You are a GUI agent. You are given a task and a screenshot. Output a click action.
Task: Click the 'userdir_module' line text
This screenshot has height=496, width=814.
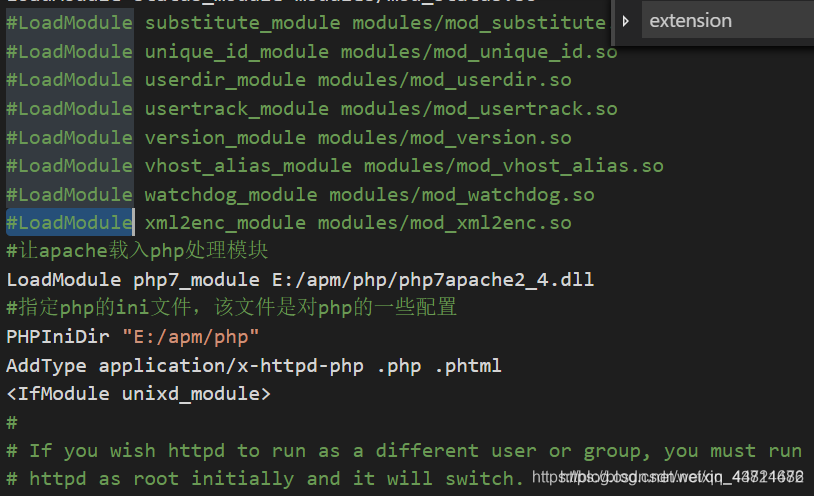pyautogui.click(x=225, y=81)
